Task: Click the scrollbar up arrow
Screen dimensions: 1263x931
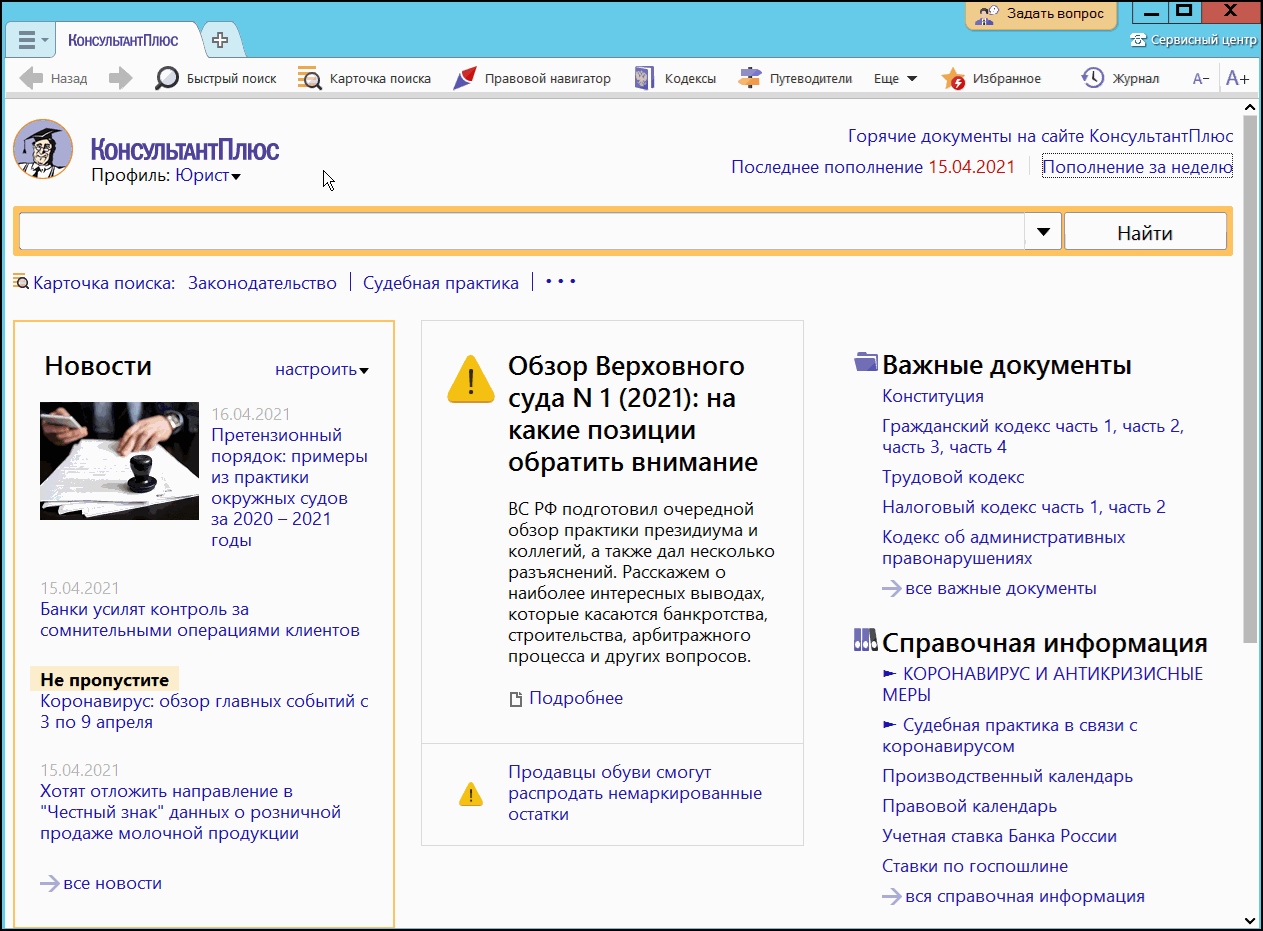Action: point(1250,107)
